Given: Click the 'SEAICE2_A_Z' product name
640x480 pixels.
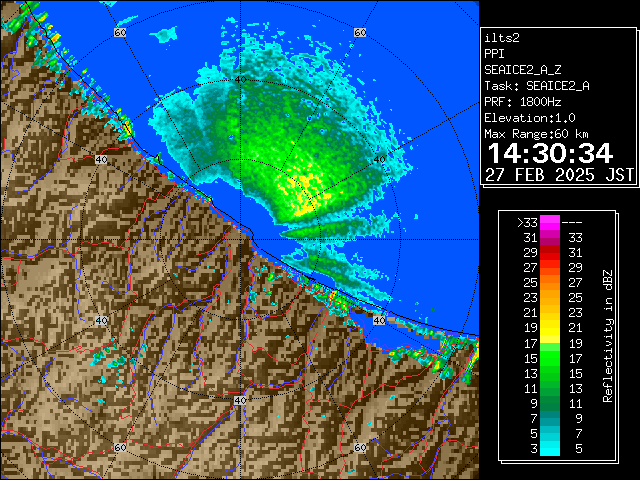Looking at the screenshot, I should 522,70.
